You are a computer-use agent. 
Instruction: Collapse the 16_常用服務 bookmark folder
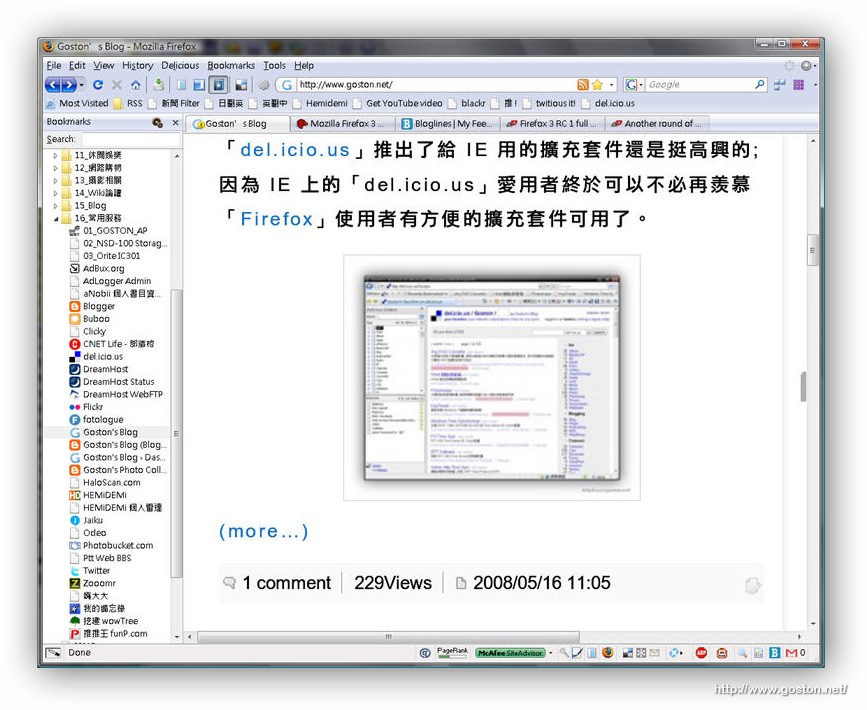tap(56, 218)
